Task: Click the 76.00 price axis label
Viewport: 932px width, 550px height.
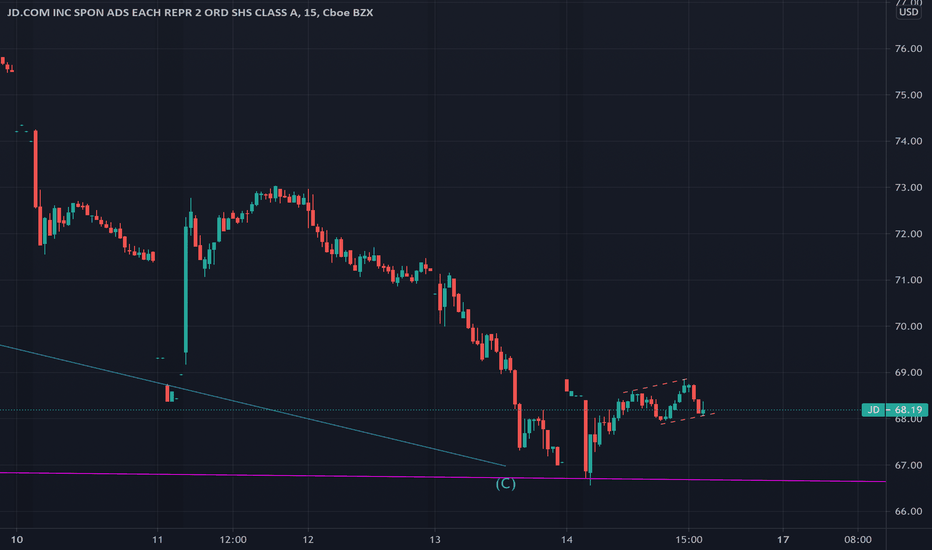Action: pos(908,49)
